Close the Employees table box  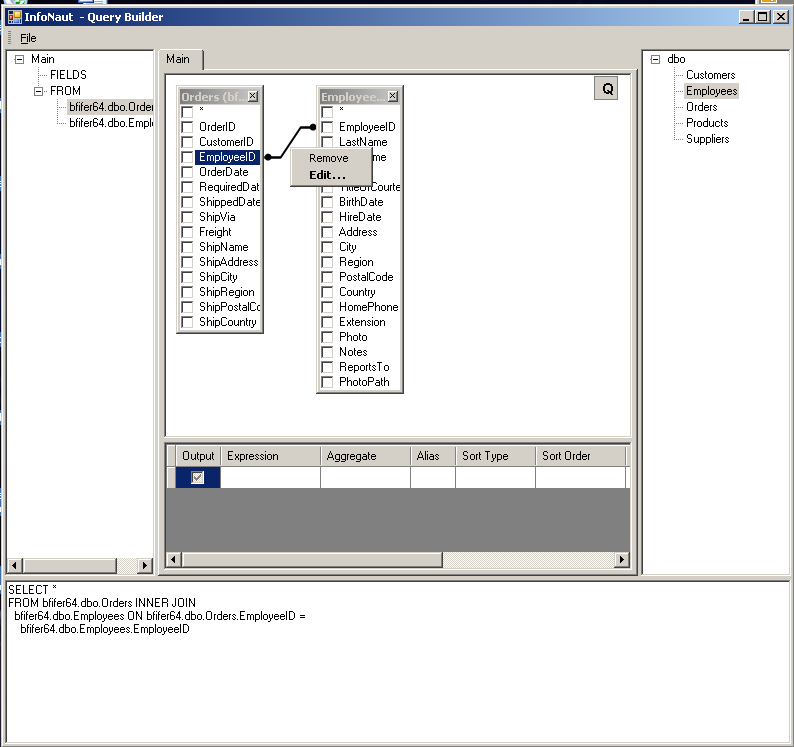[392, 97]
